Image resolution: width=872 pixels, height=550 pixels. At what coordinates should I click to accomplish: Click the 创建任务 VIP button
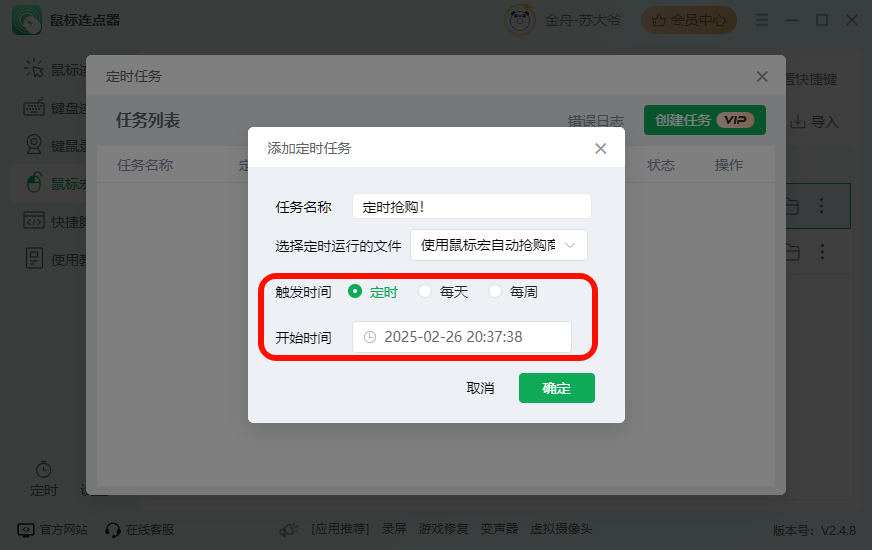point(705,120)
